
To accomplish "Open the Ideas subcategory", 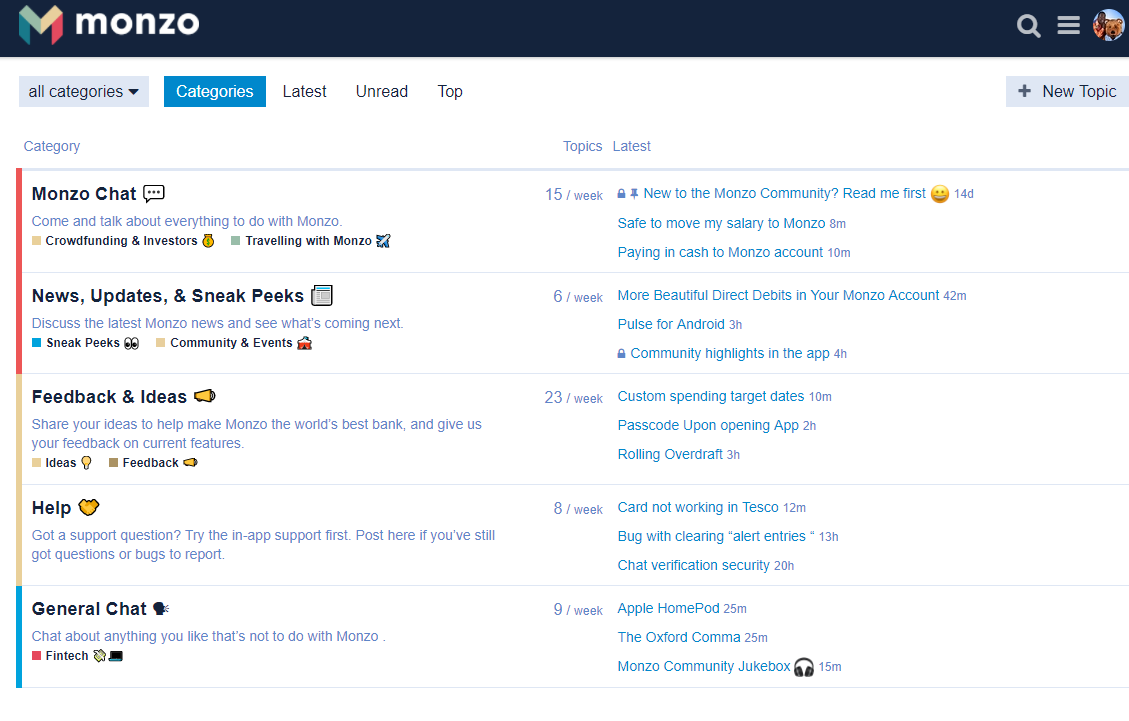I will tap(60, 462).
